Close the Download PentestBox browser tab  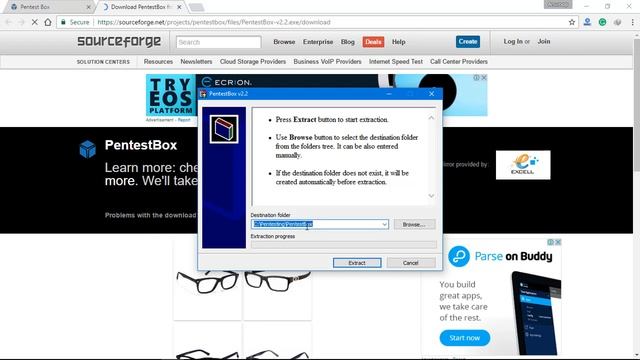coord(179,7)
